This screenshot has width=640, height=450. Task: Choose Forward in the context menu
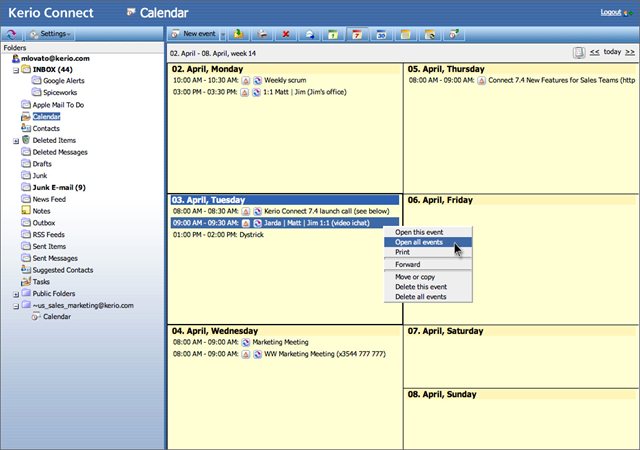[428, 265]
